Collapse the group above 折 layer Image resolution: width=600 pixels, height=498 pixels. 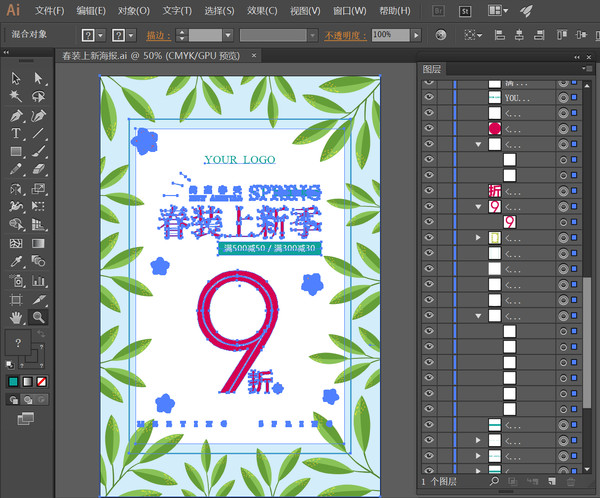[x=478, y=145]
